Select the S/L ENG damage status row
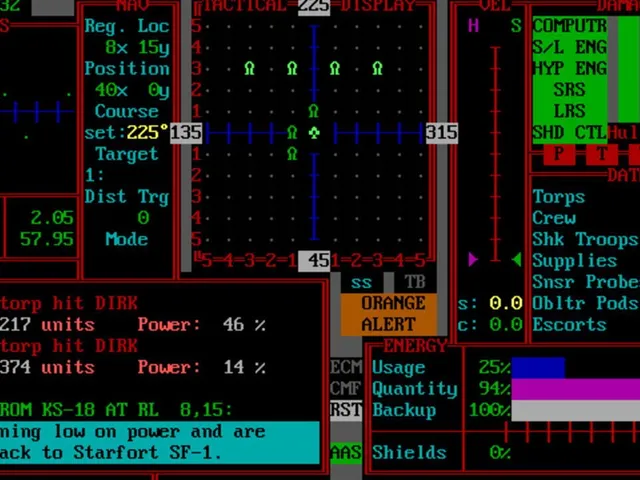The image size is (640, 480). [570, 47]
